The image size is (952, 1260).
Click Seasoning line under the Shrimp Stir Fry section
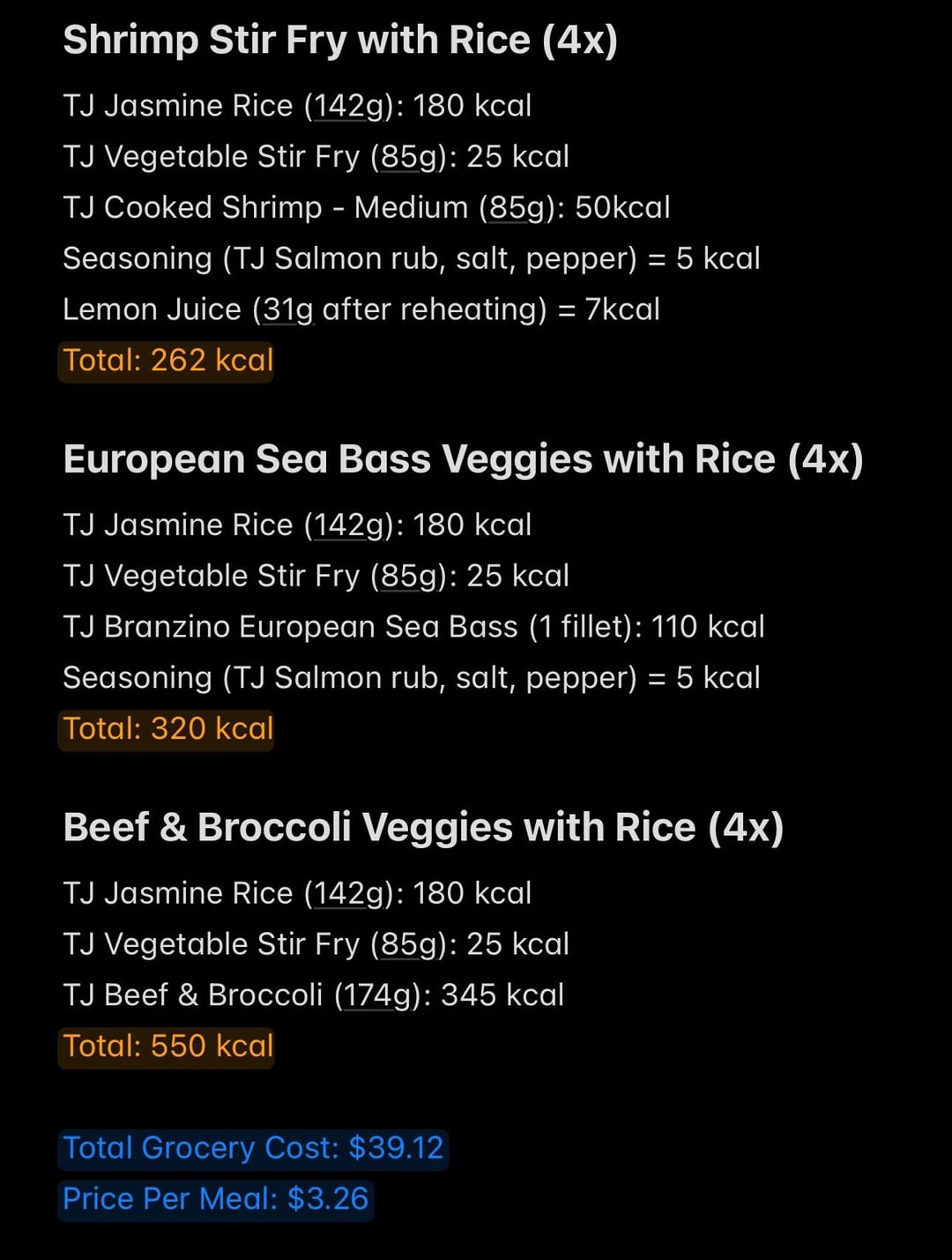click(x=412, y=259)
